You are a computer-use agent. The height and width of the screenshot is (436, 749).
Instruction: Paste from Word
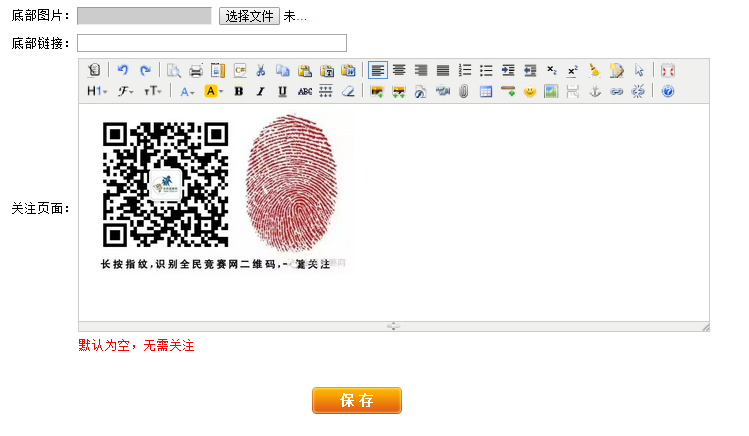coord(349,70)
